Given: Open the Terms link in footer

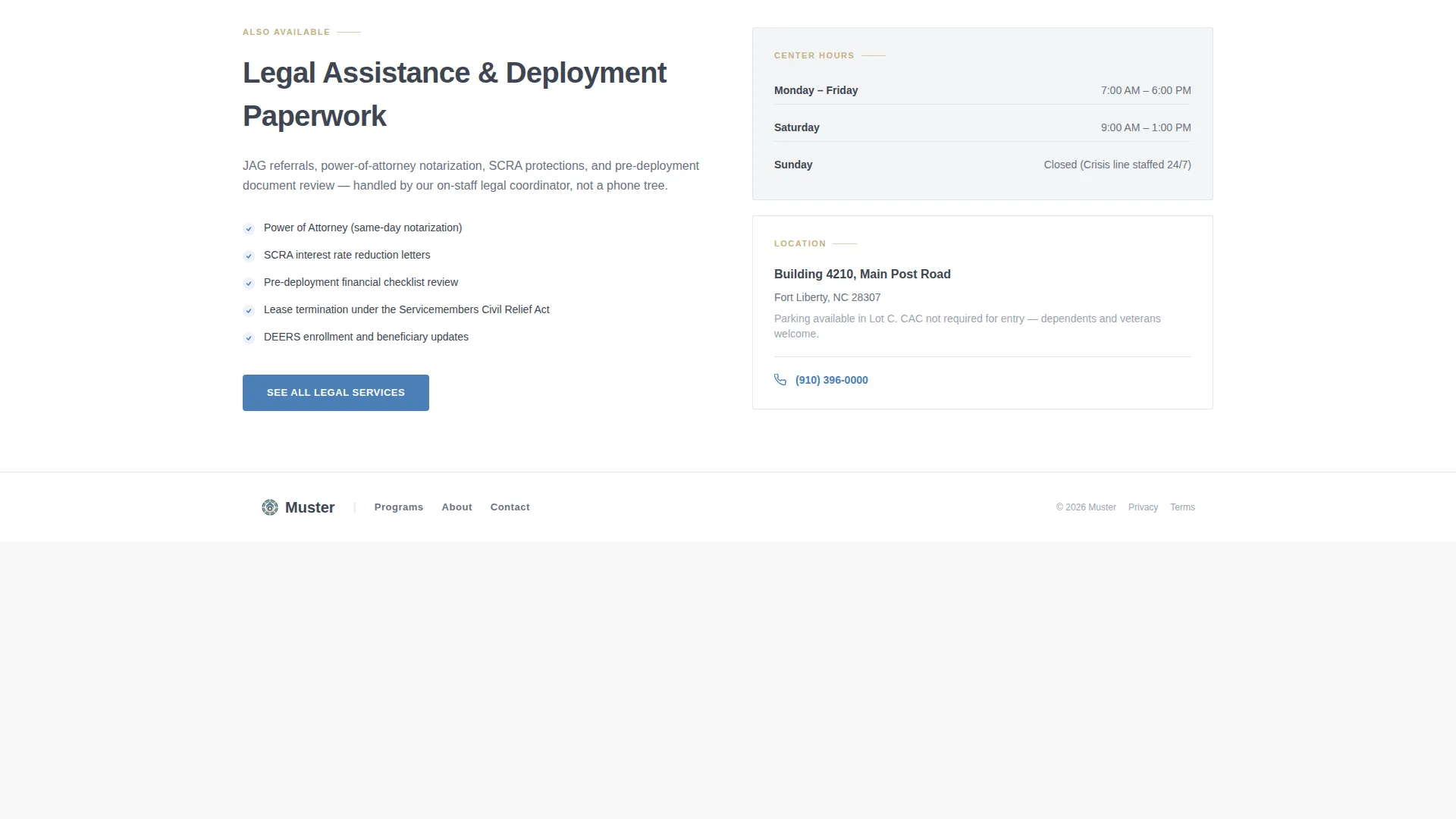Looking at the screenshot, I should click(1182, 507).
